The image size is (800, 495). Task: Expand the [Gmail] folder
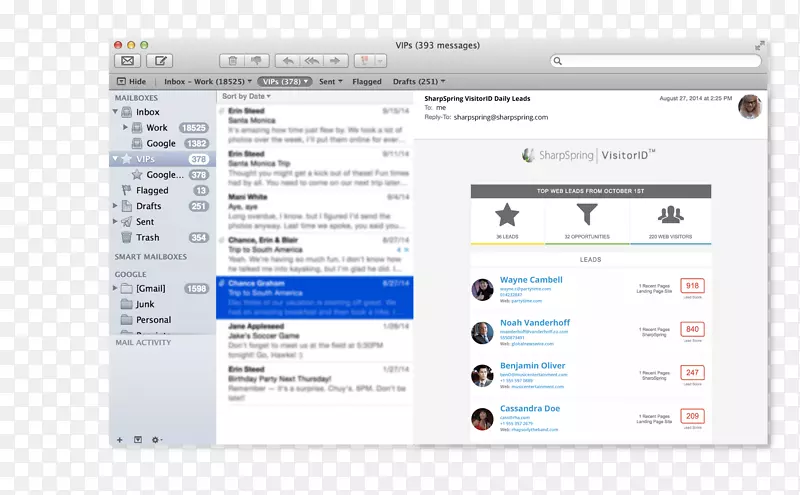click(116, 288)
